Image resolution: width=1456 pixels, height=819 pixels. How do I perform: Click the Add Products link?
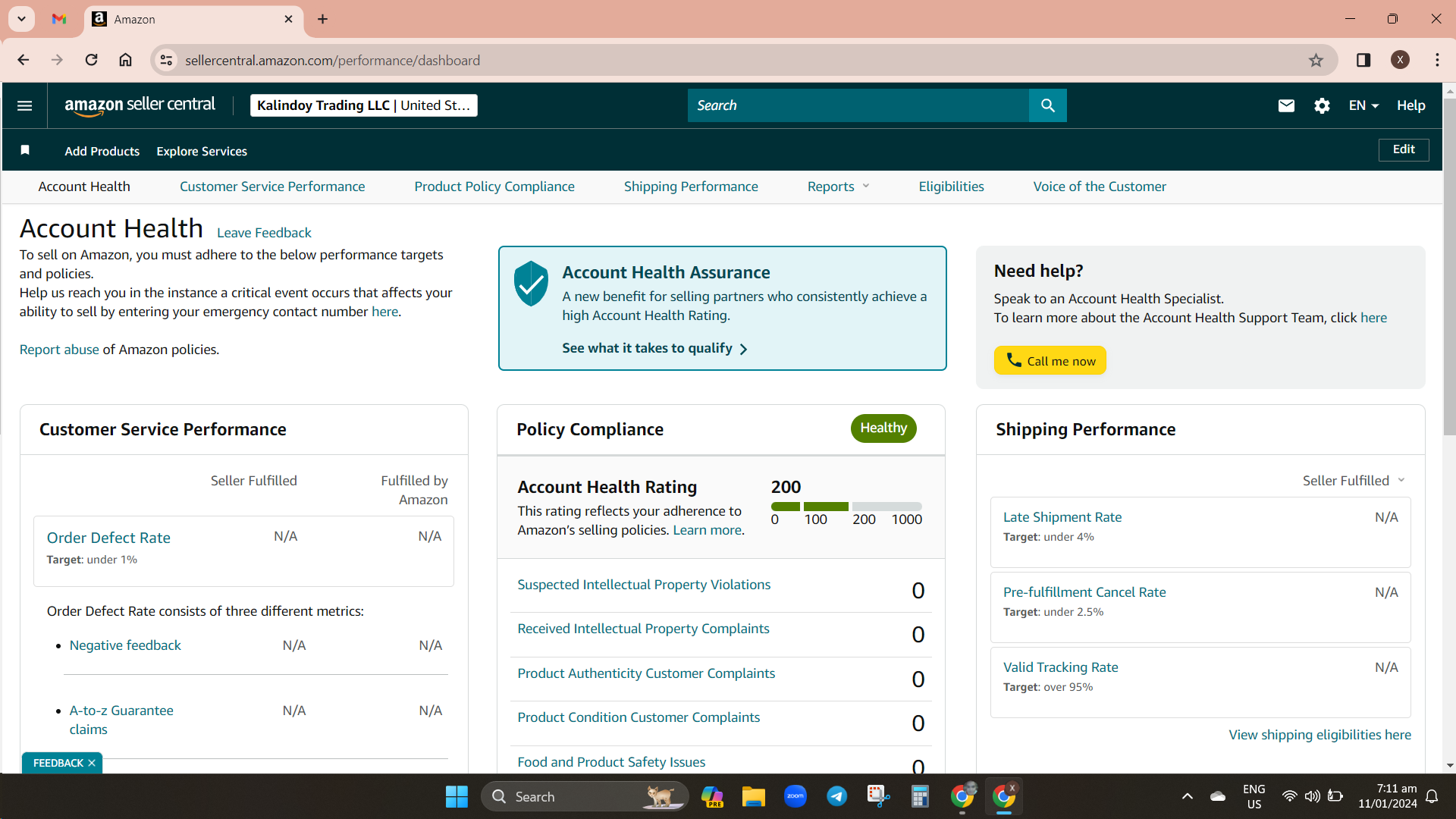tap(102, 151)
